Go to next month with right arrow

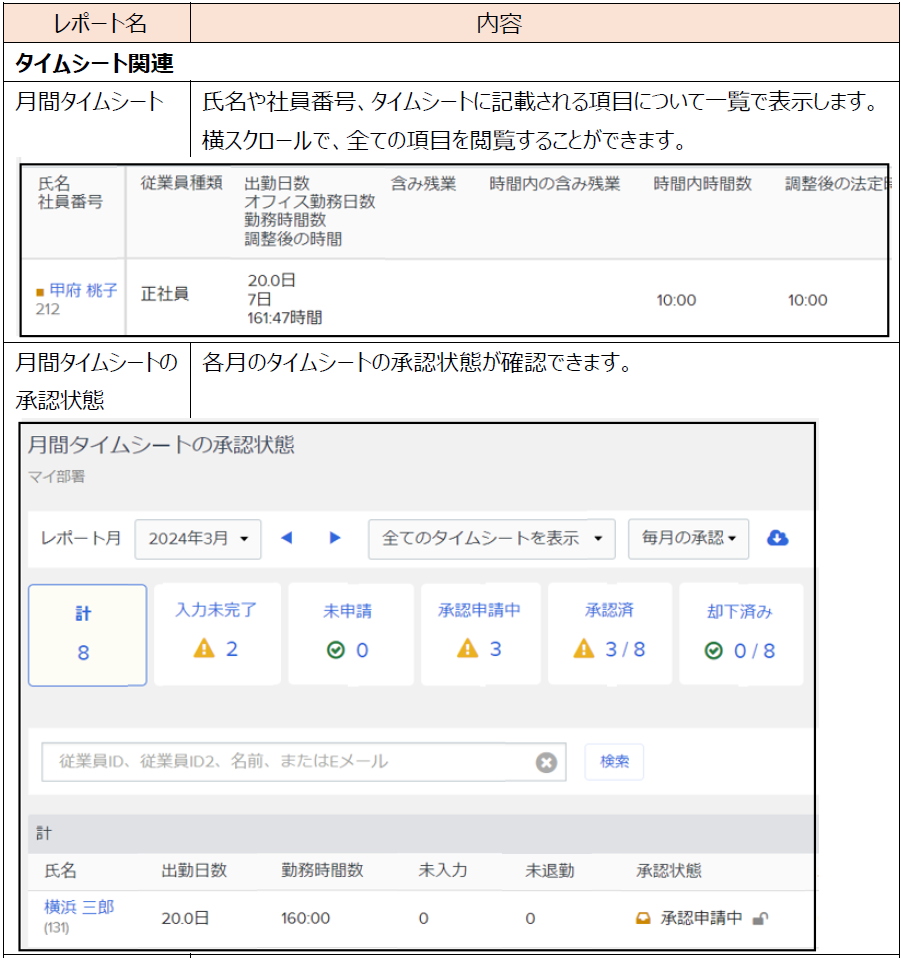pos(335,538)
